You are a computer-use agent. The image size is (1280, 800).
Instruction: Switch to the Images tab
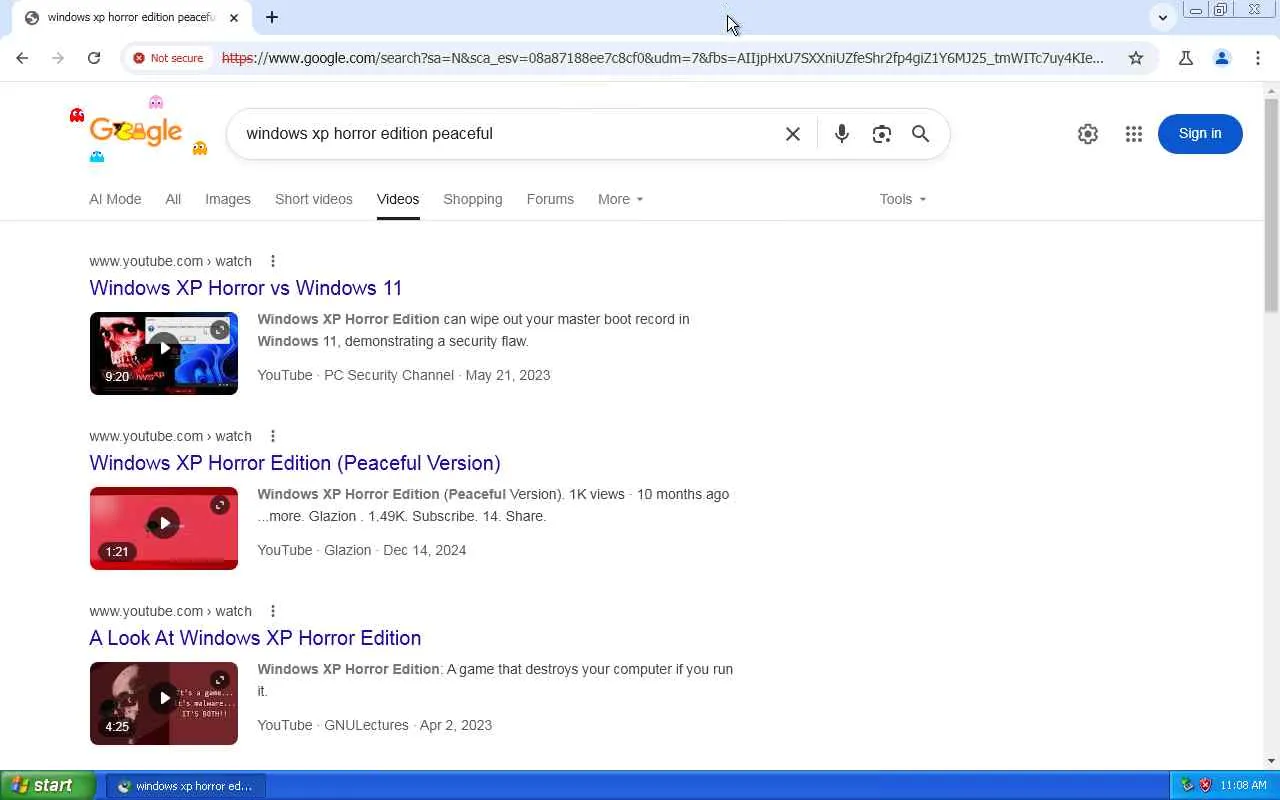tap(228, 199)
